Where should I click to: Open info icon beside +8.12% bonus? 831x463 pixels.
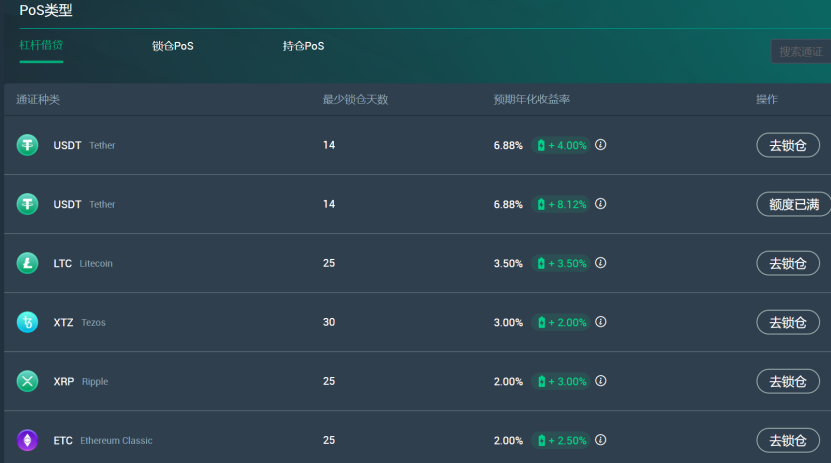coord(600,204)
